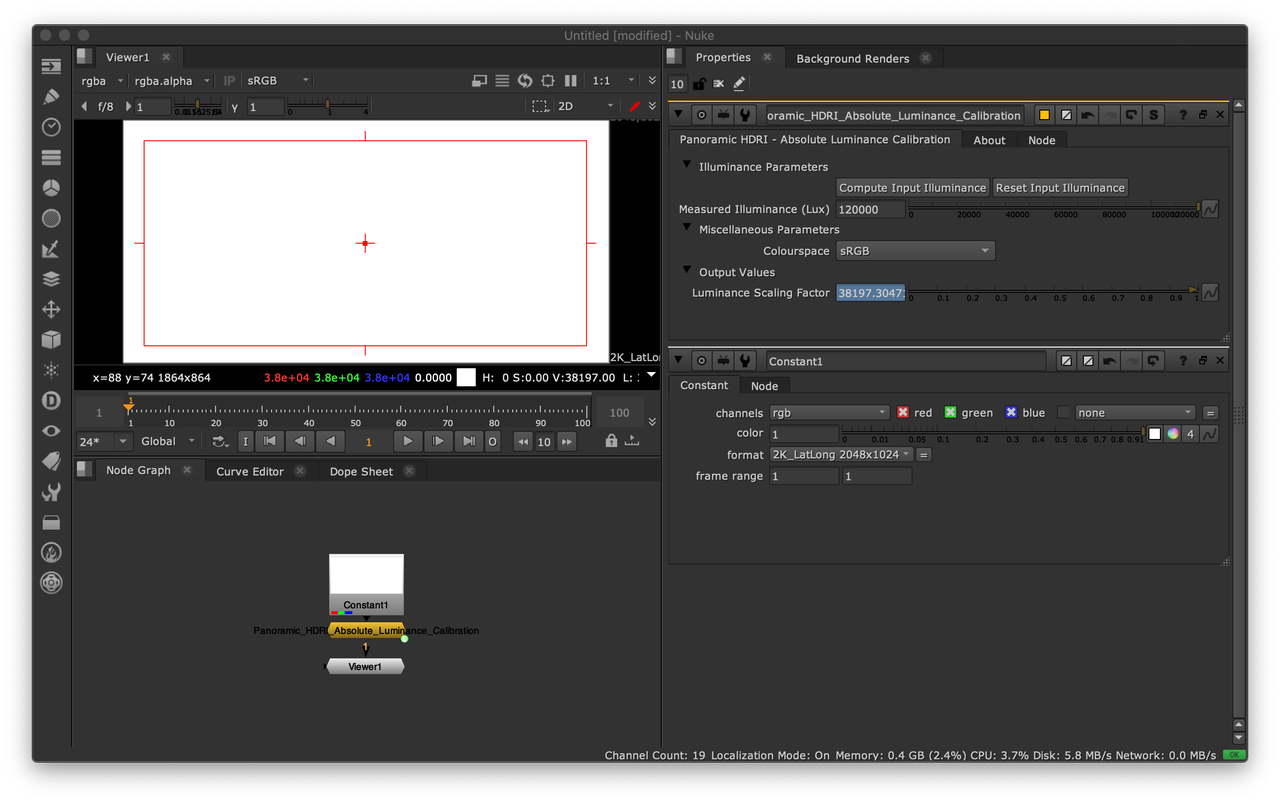The image size is (1280, 802).
Task: Open the Node tab of Constant1 panel
Action: 764,386
